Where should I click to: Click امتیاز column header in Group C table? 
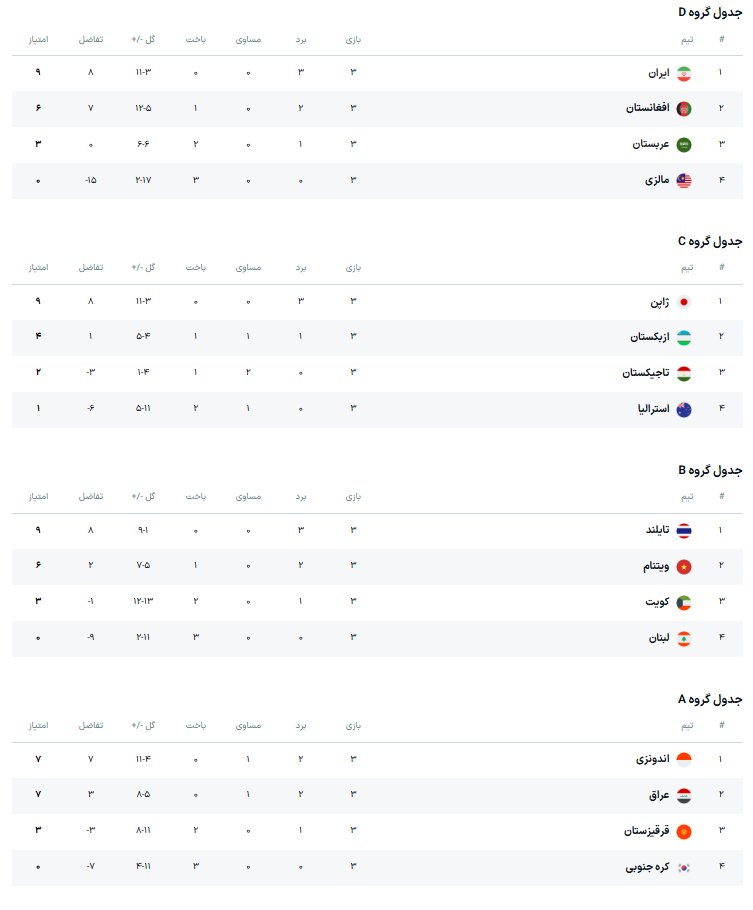point(38,268)
